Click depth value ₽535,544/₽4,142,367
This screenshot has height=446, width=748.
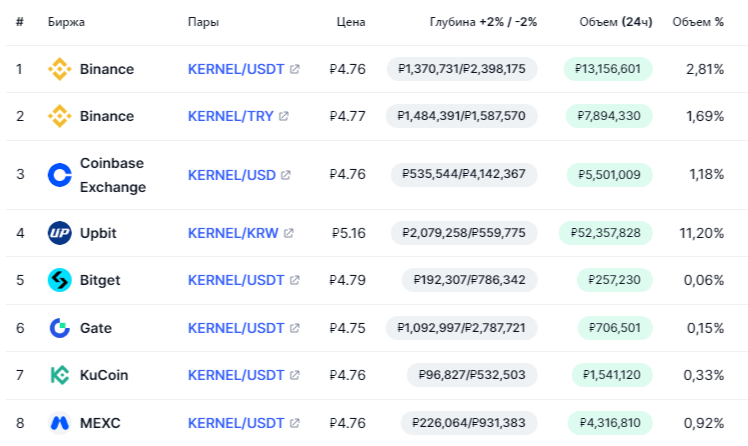(x=464, y=175)
